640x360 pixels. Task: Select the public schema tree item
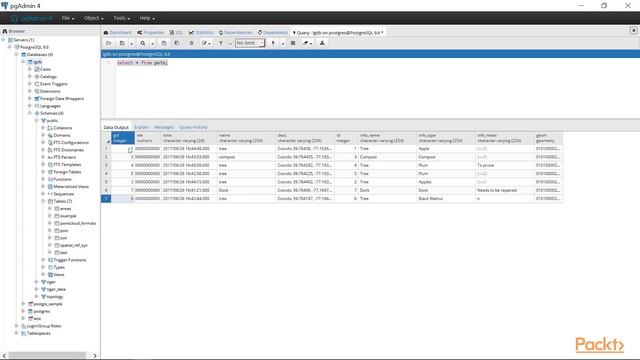click(52, 121)
